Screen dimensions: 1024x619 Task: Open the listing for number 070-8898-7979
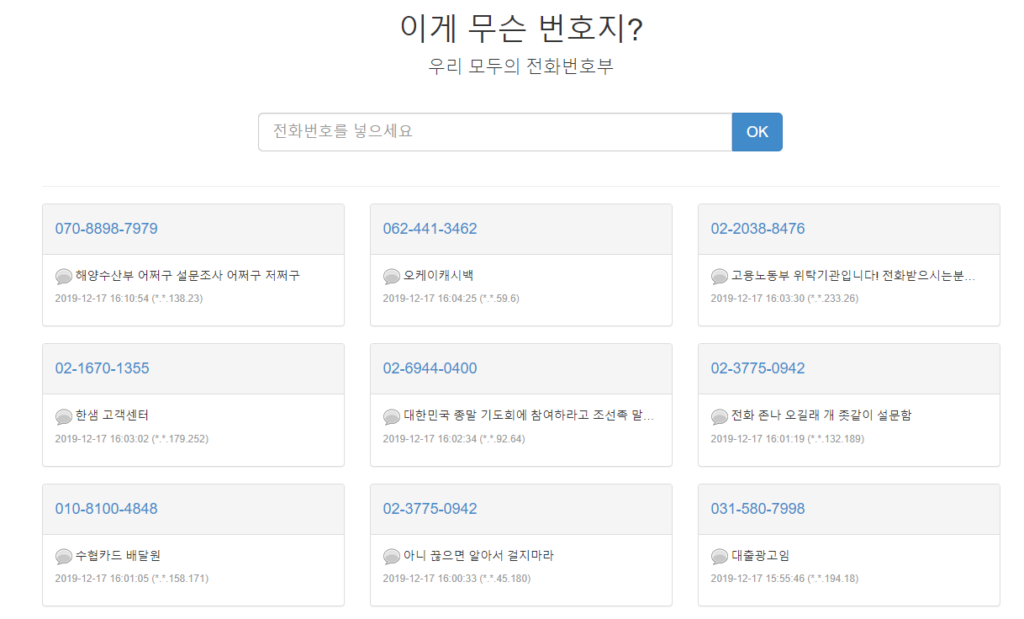(107, 228)
